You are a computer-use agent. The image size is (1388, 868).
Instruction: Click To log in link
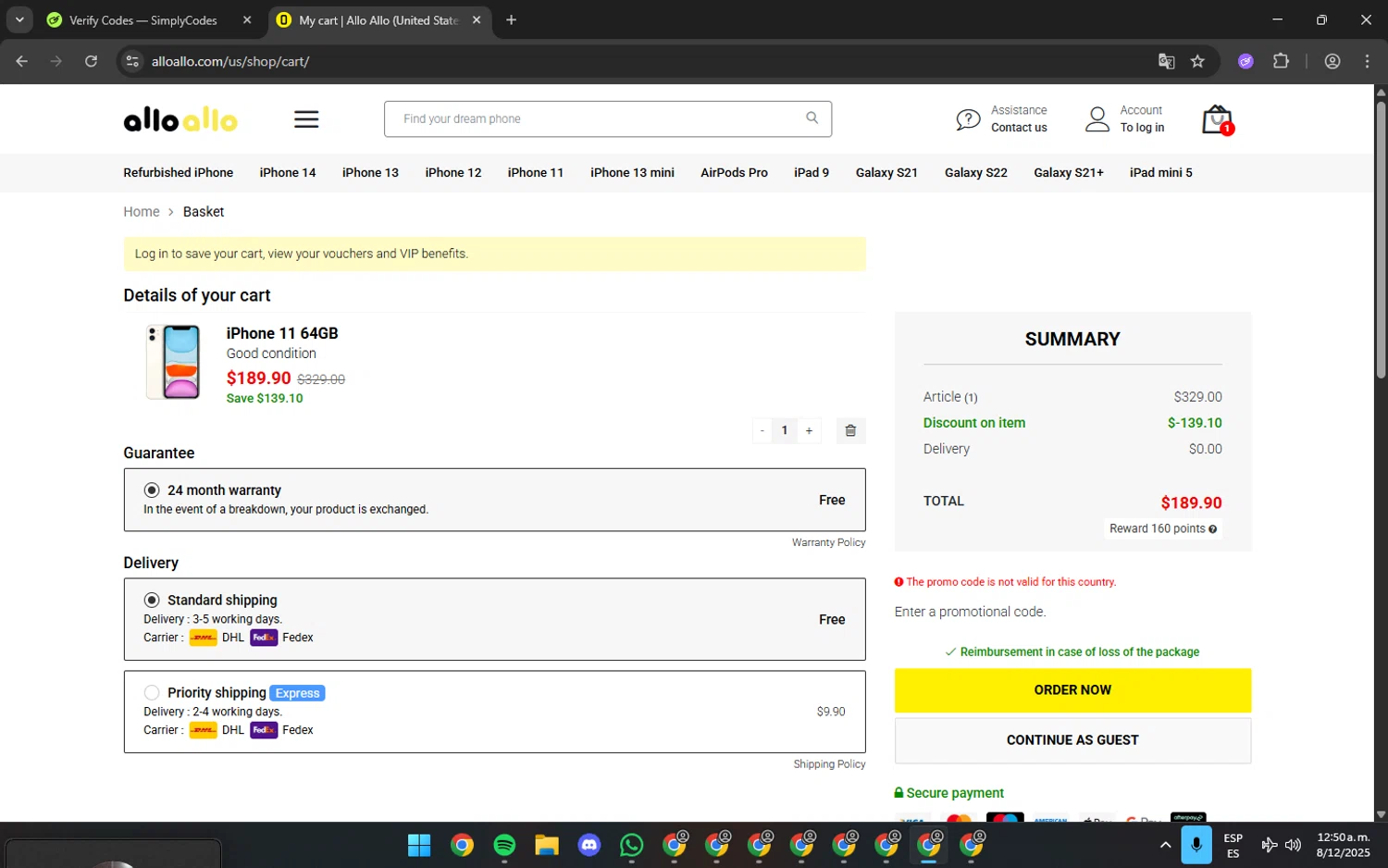1142,129
